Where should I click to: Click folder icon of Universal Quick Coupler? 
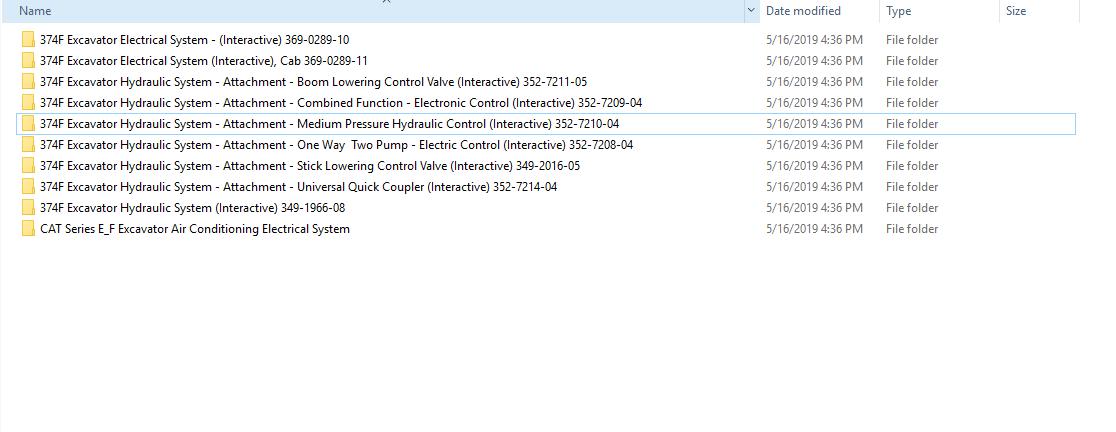coord(28,186)
